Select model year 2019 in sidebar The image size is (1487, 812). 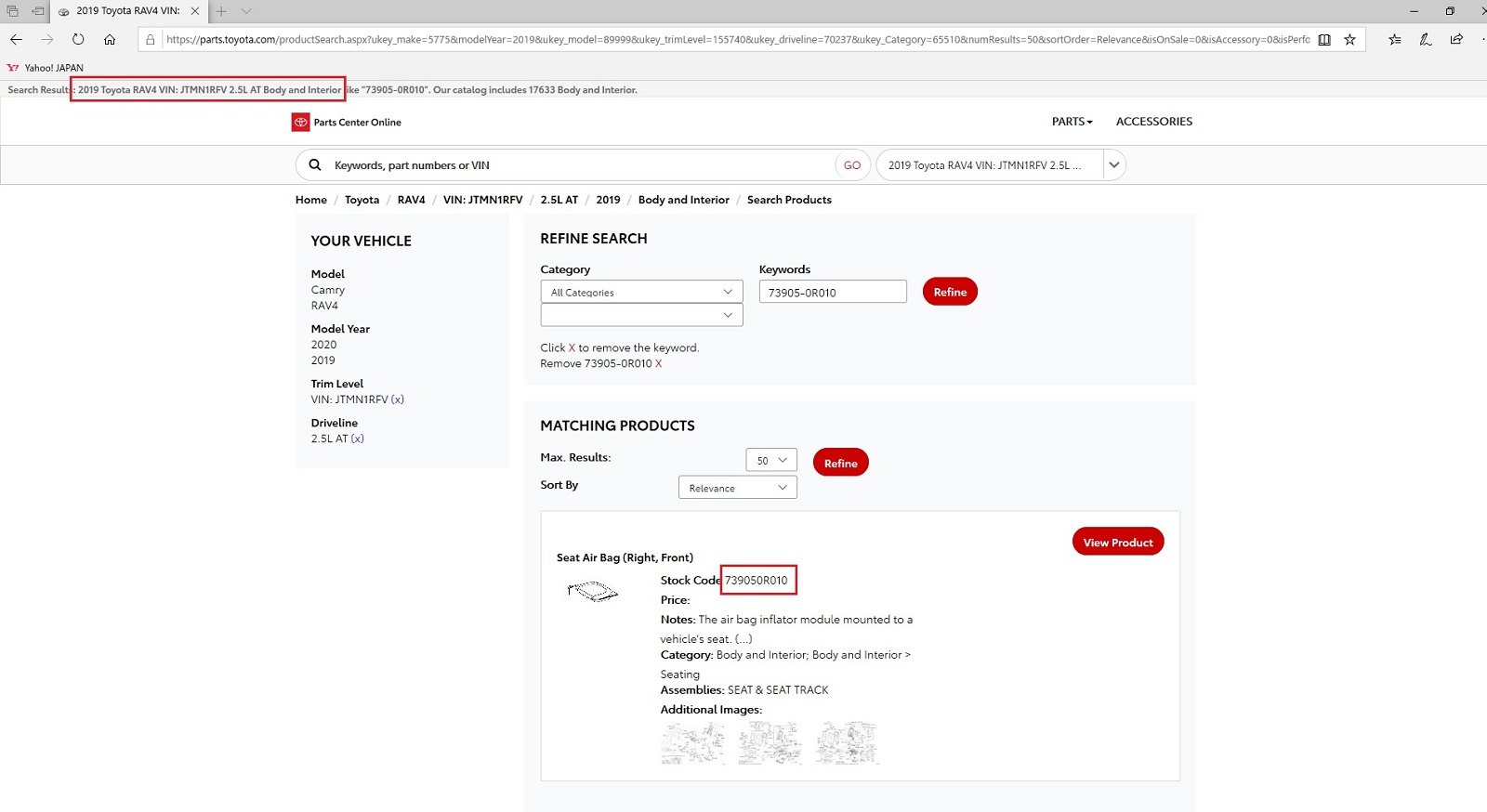click(x=322, y=360)
